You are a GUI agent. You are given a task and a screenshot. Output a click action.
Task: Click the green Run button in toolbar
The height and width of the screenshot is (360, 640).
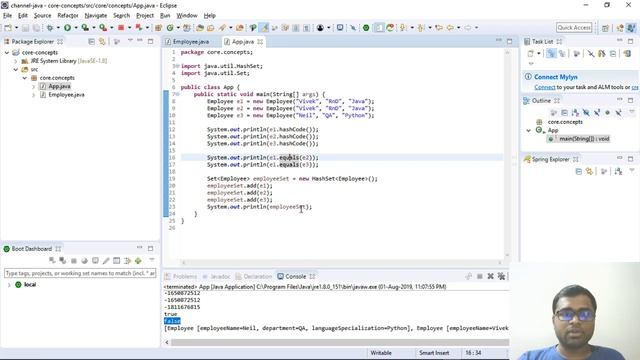coord(67,28)
